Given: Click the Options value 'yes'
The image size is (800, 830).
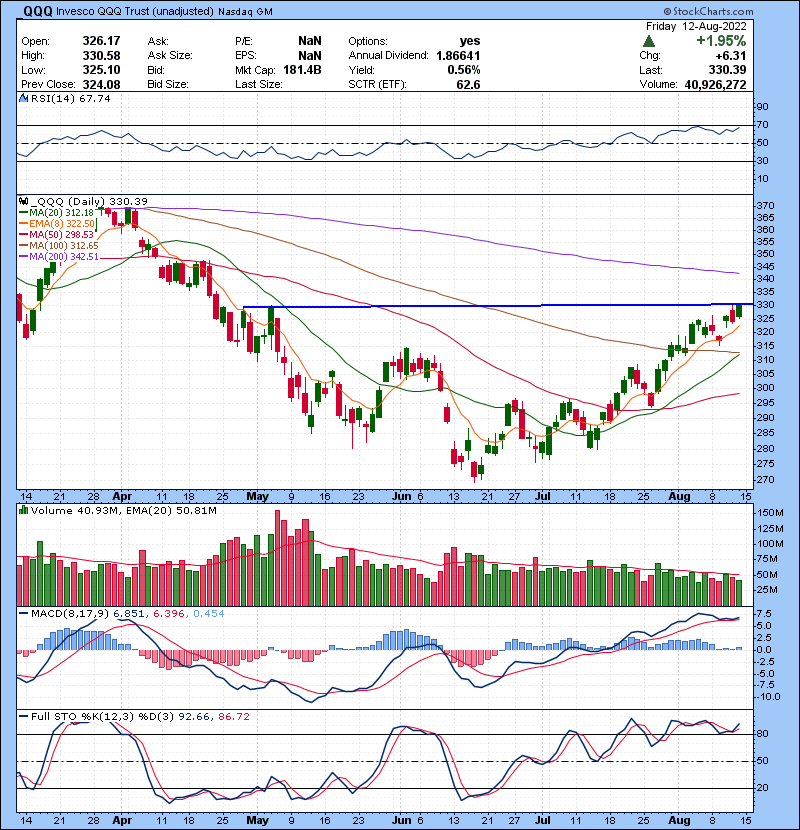Looking at the screenshot, I should (470, 41).
